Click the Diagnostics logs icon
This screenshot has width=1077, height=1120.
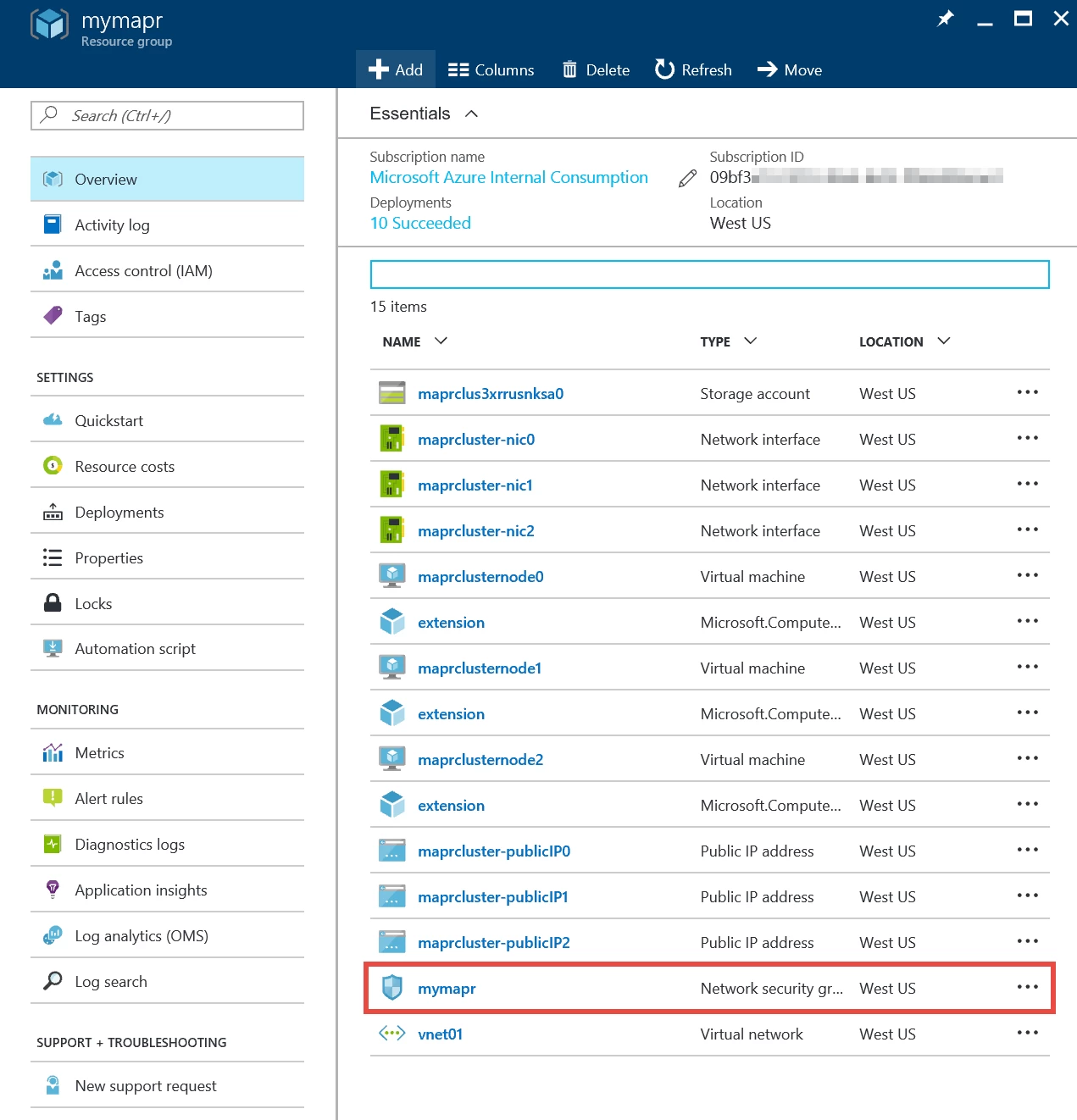(53, 844)
